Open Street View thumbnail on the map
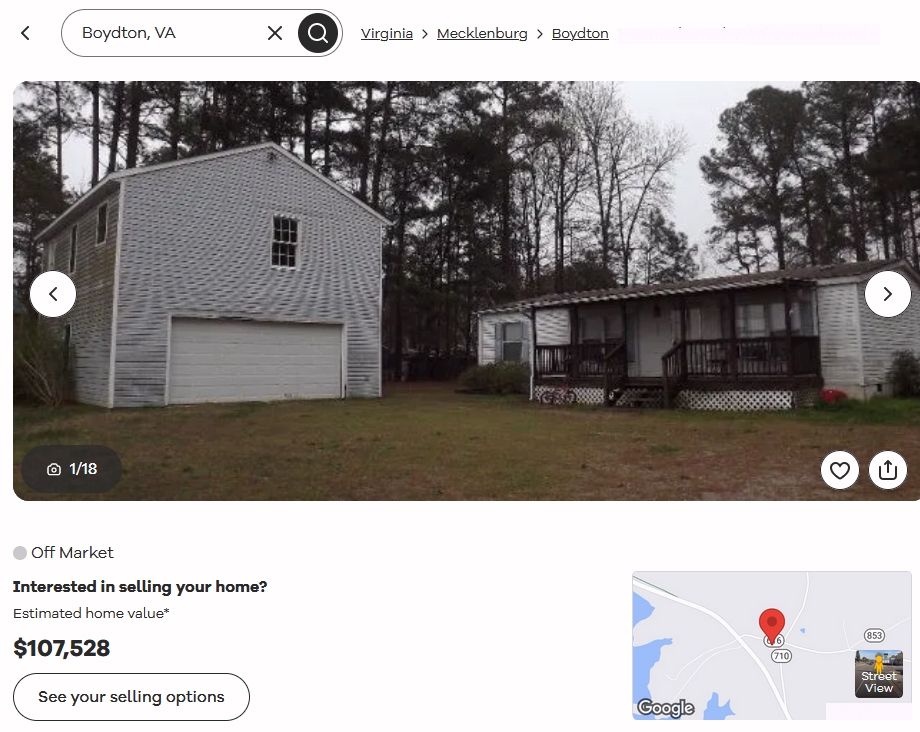This screenshot has height=732, width=920. point(879,673)
